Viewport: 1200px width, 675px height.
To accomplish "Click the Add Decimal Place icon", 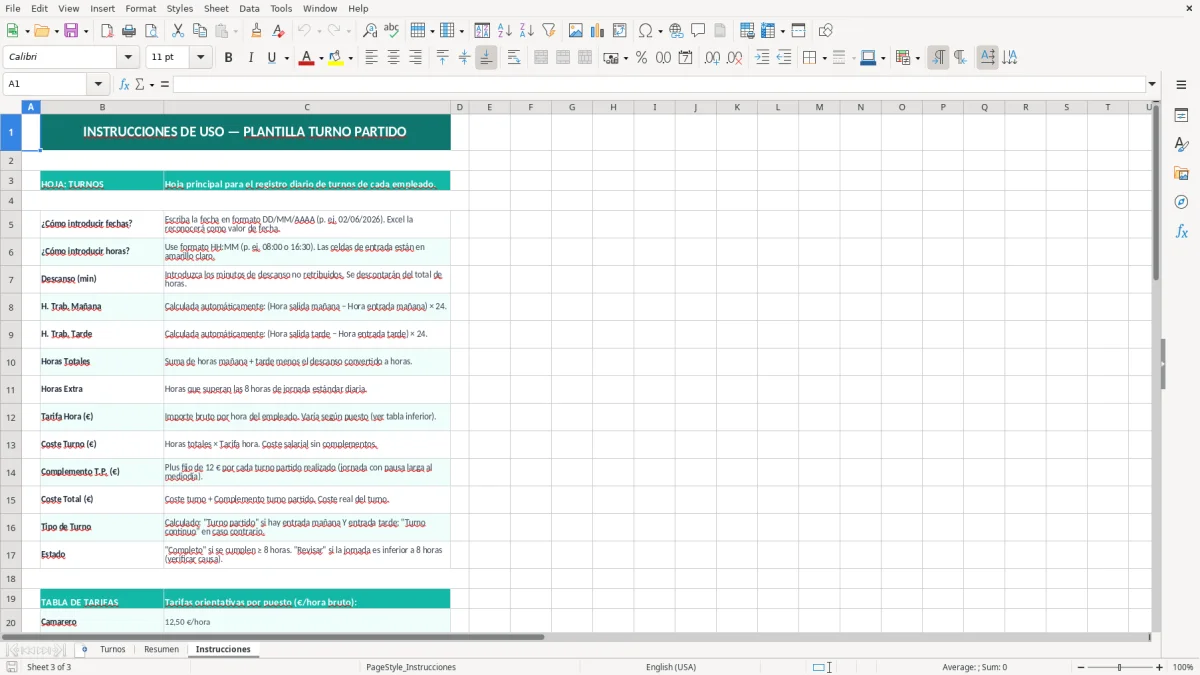I will [712, 58].
